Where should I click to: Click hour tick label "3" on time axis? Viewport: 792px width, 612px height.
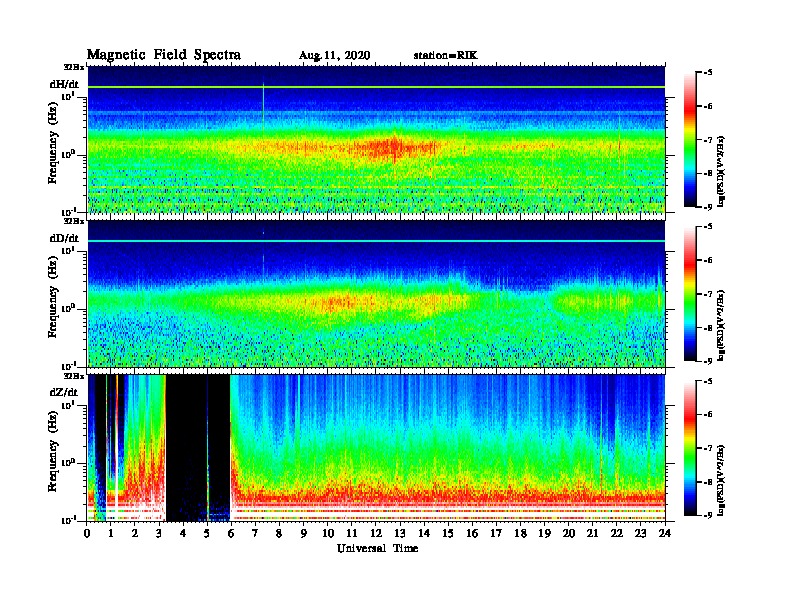click(159, 534)
